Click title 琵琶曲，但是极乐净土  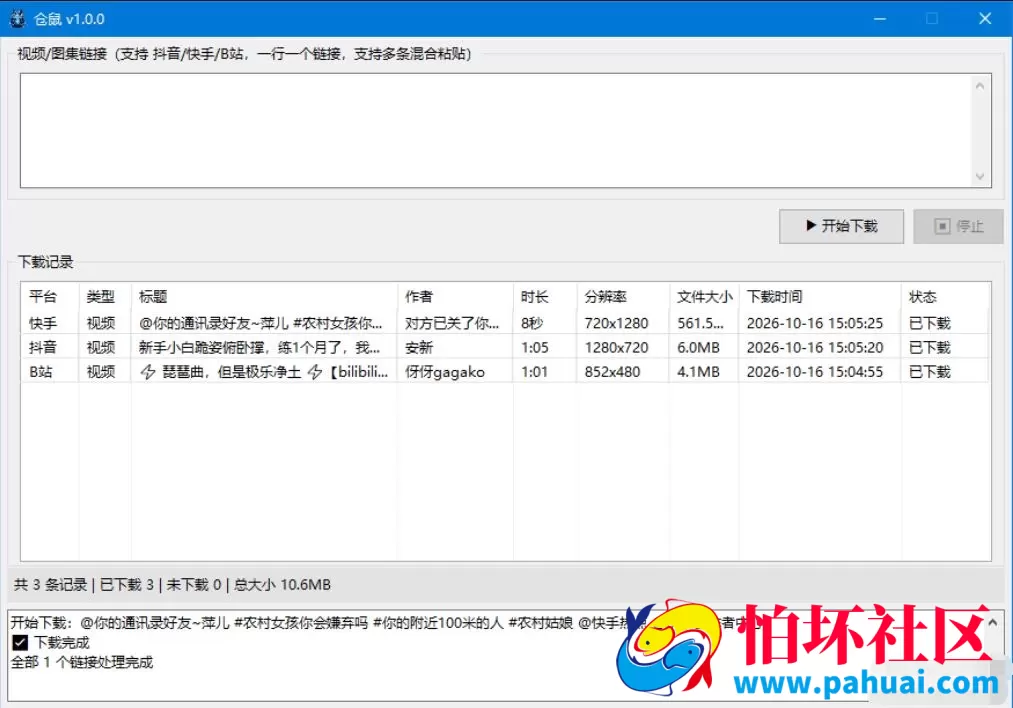click(264, 372)
